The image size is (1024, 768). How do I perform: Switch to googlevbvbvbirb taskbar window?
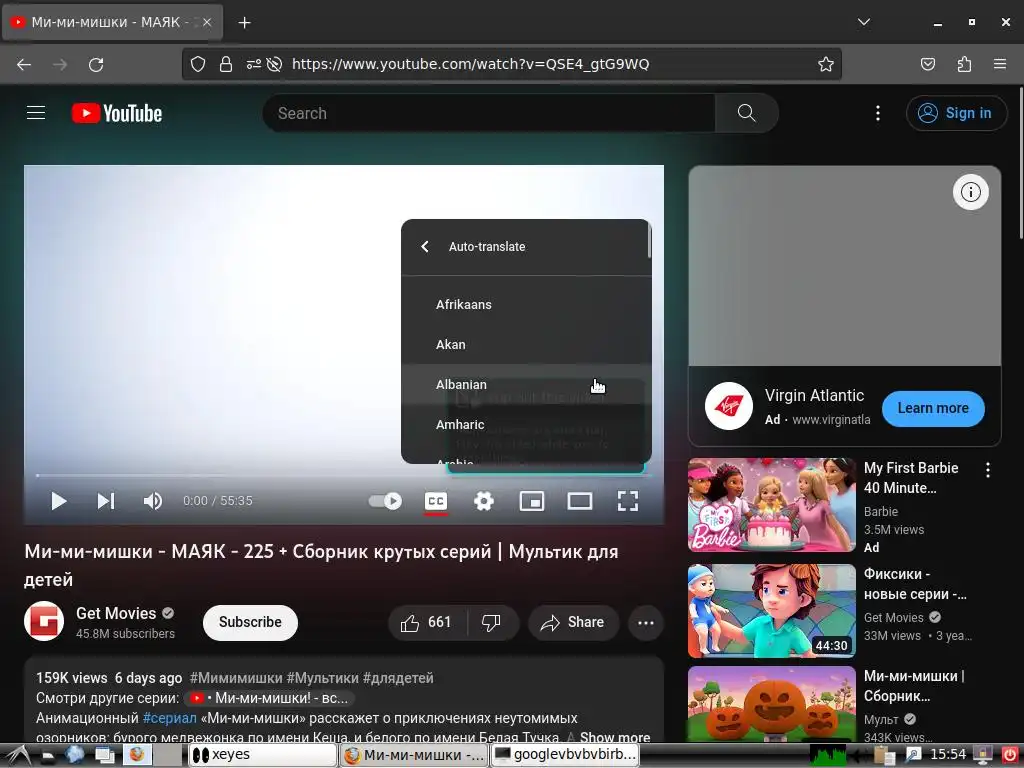coord(564,755)
